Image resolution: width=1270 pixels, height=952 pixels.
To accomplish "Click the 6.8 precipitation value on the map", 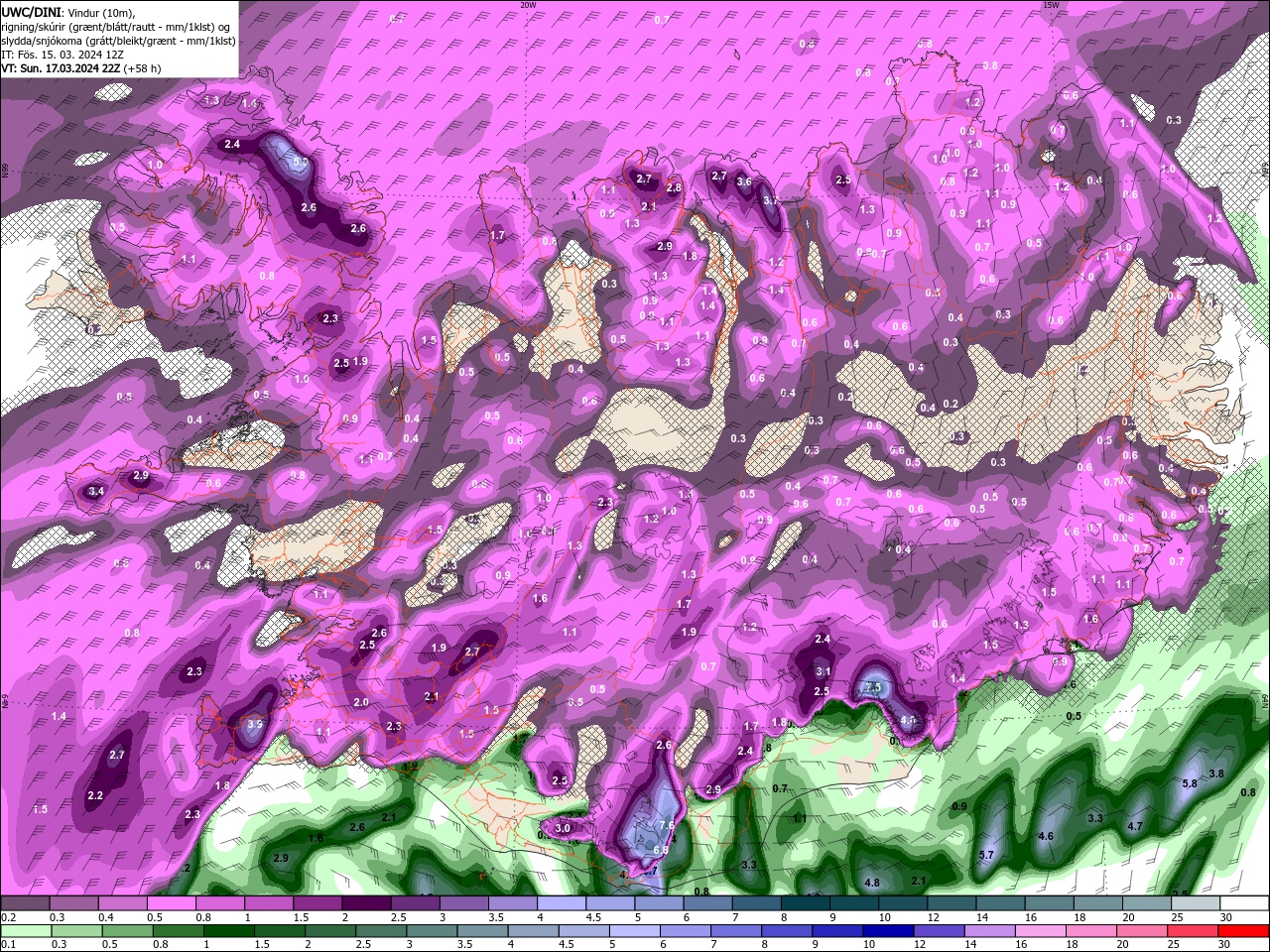I will point(661,850).
